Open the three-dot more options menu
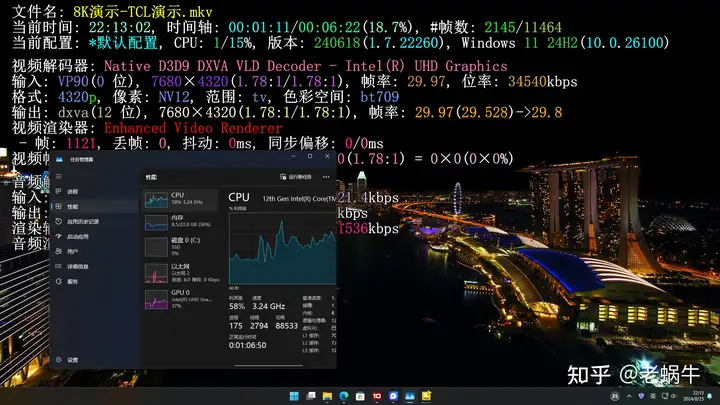 (326, 177)
